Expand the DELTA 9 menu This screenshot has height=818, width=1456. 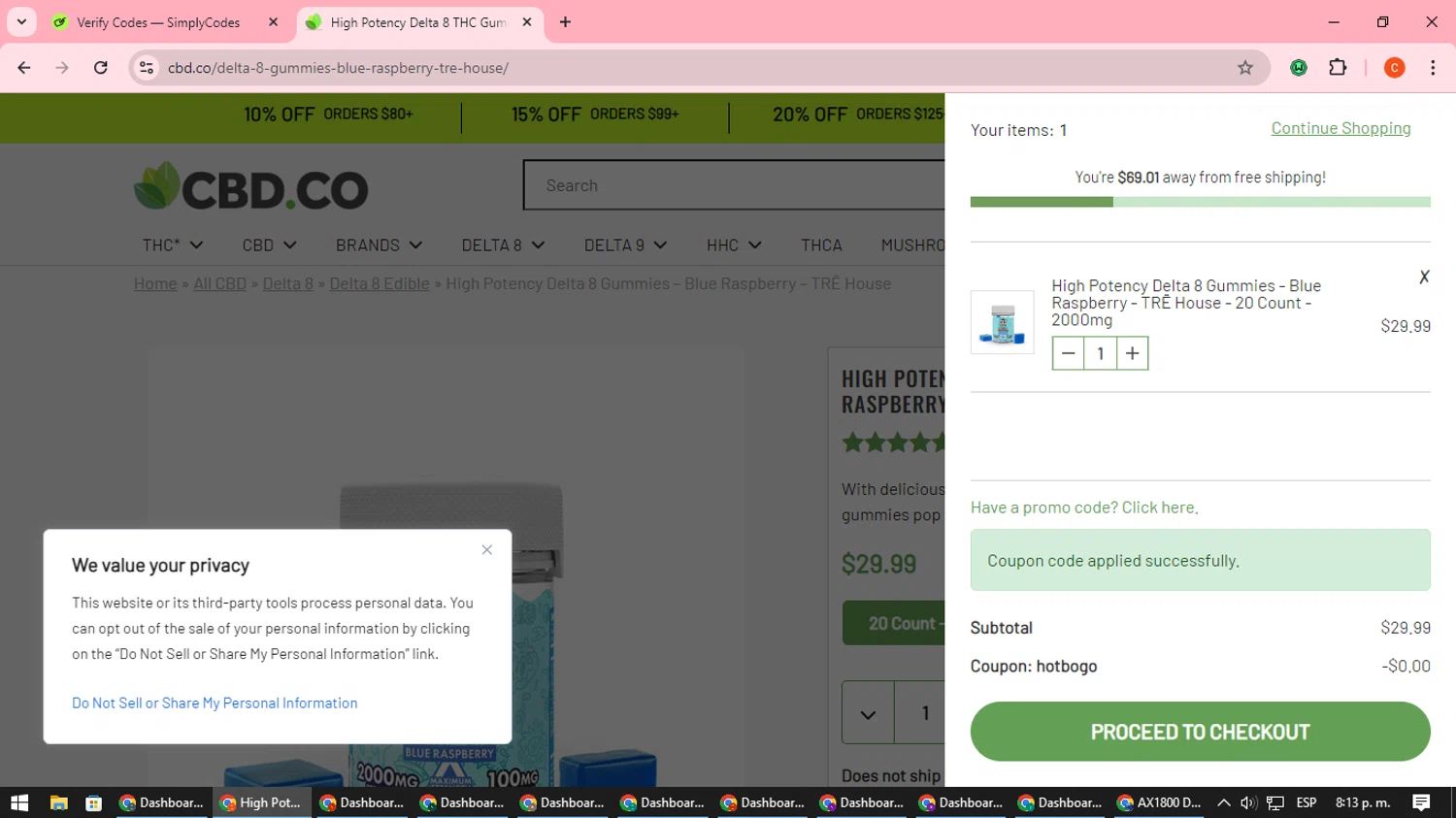point(625,245)
